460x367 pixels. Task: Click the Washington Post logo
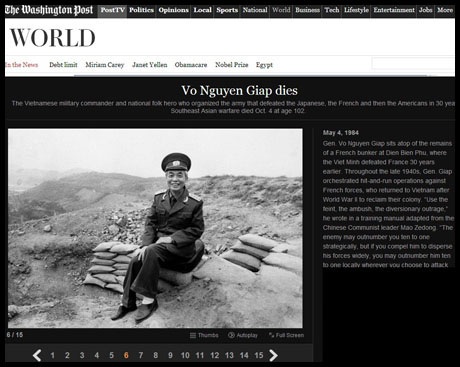click(x=49, y=10)
